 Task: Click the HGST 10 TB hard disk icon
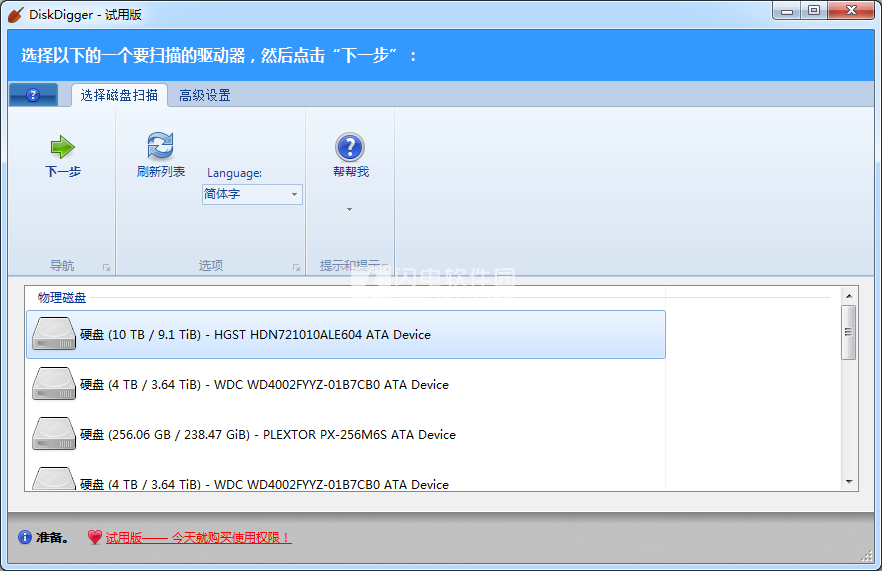click(54, 334)
